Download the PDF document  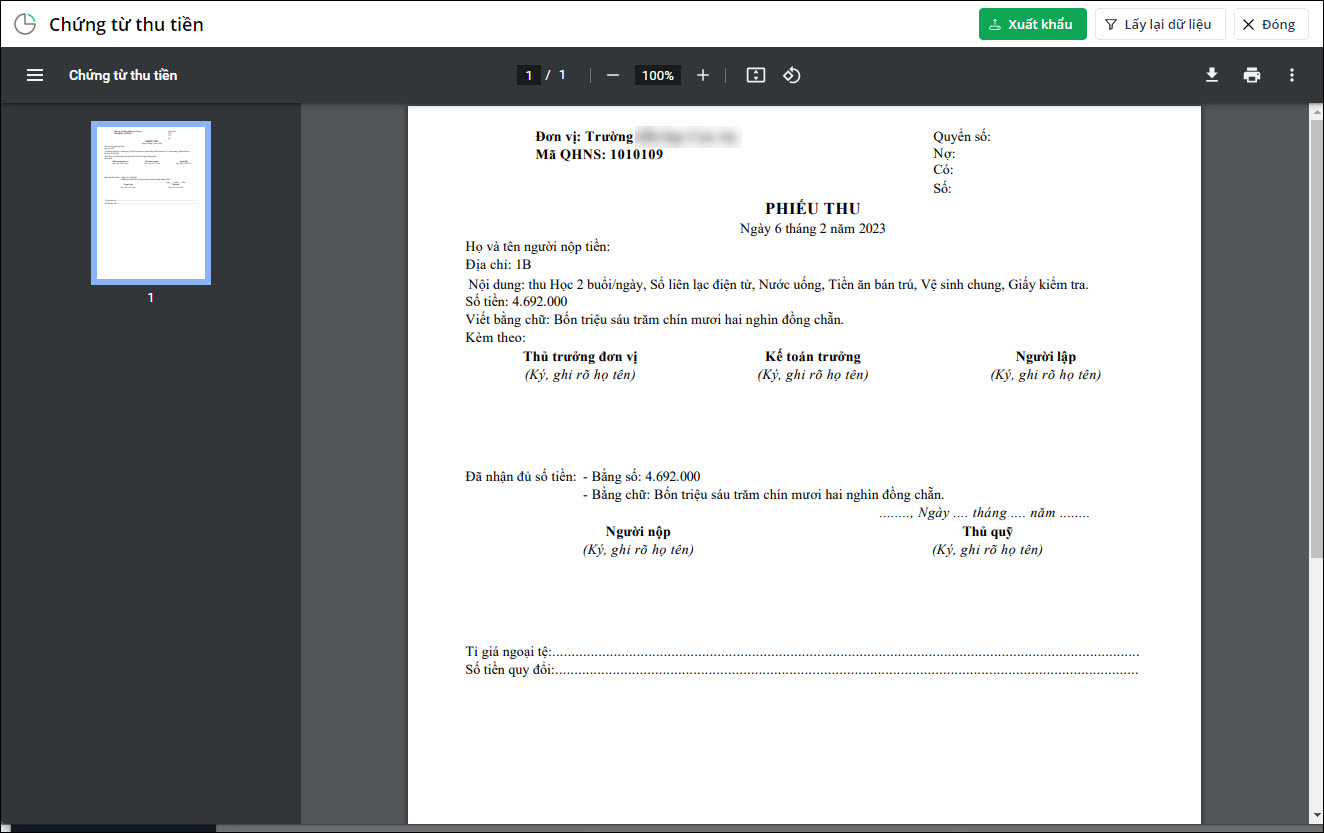[x=1212, y=75]
